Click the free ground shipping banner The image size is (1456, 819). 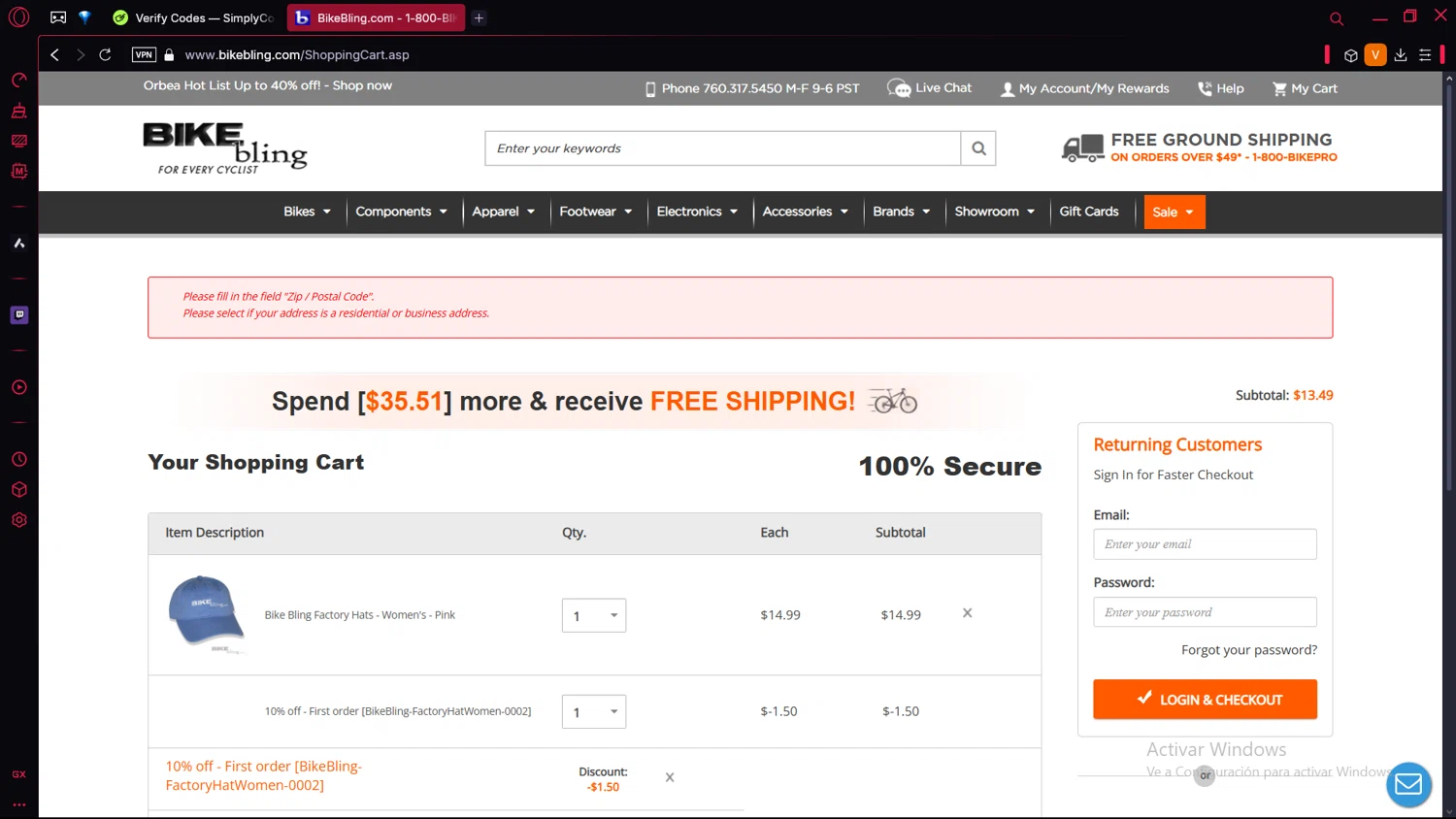tap(1199, 147)
